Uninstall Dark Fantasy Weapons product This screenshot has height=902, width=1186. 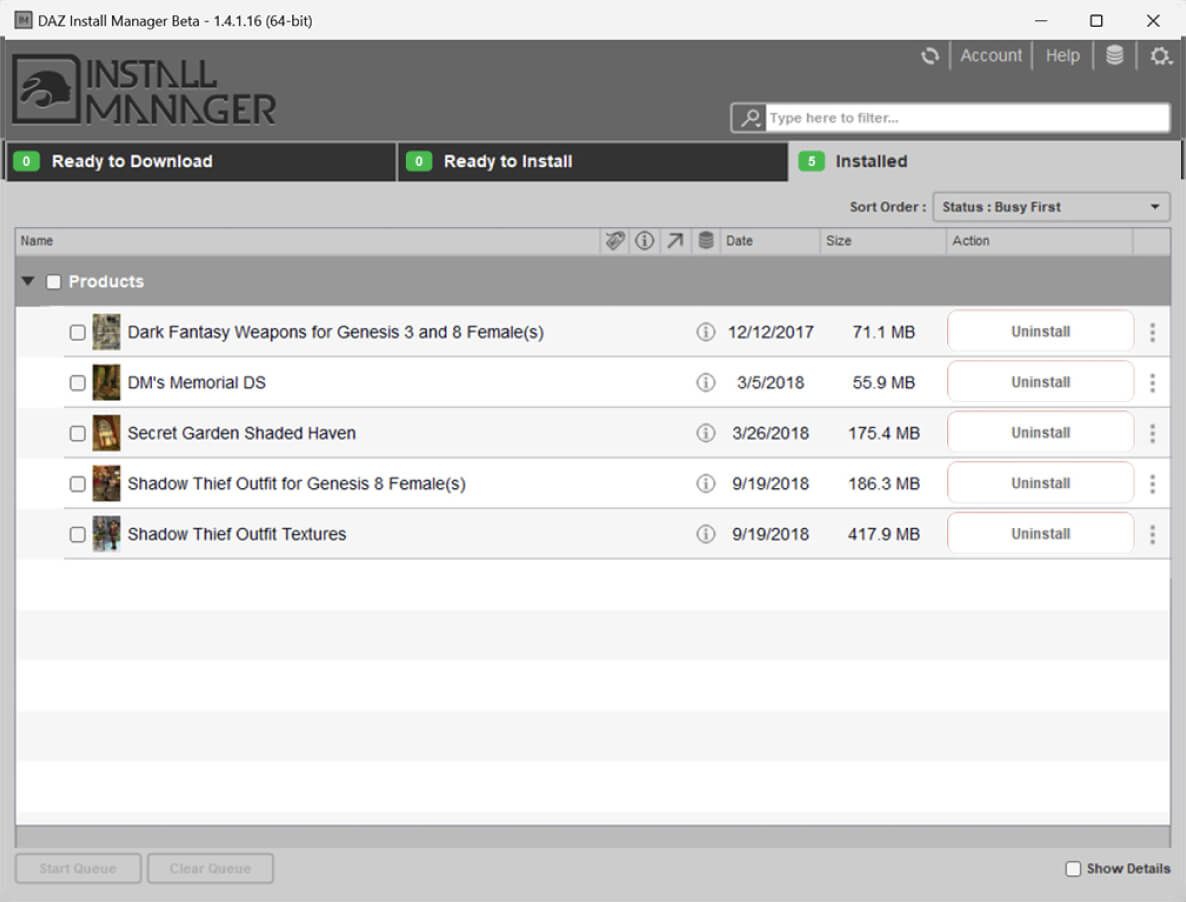(x=1041, y=331)
